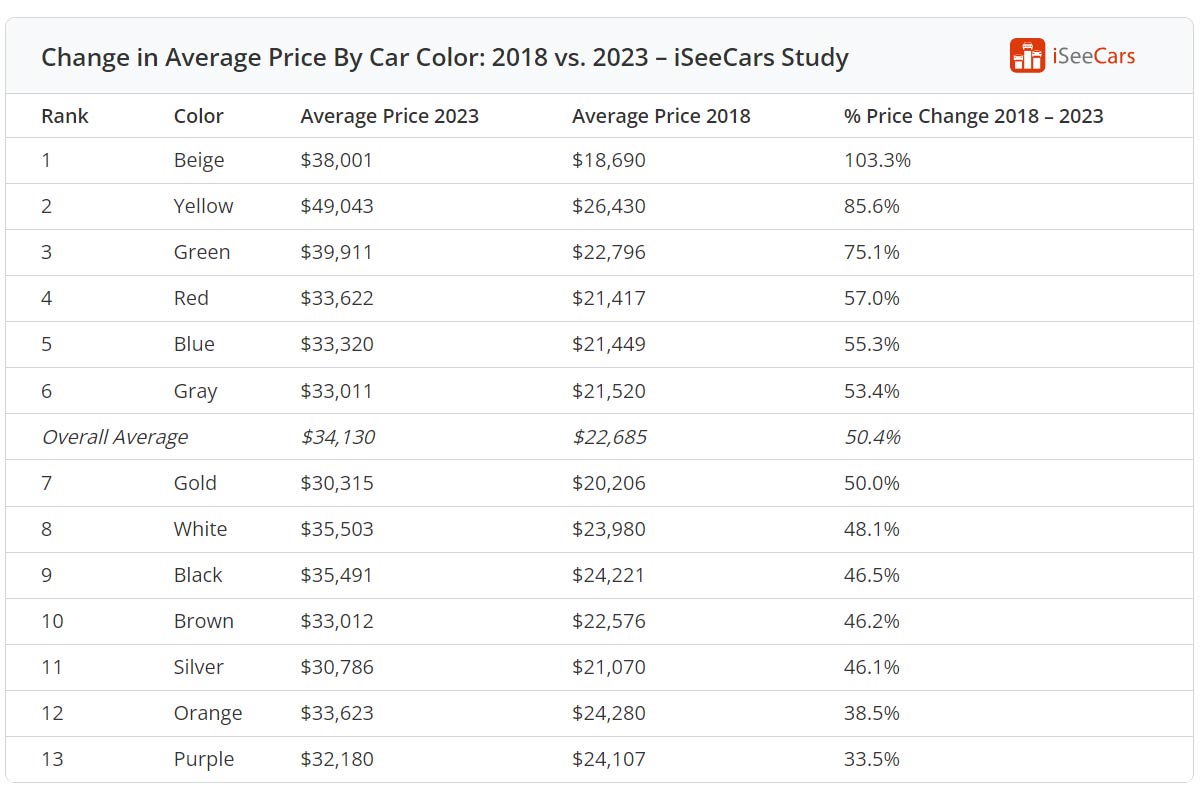
Task: Click the iSeeCars logo icon
Action: click(x=1027, y=56)
